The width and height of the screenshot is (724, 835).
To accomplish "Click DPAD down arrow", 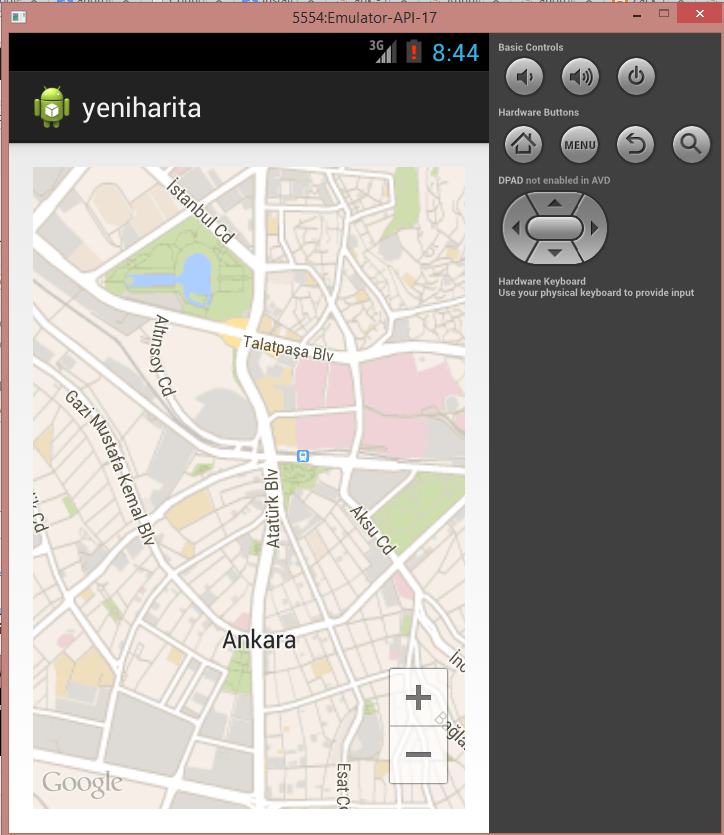I will tap(555, 253).
